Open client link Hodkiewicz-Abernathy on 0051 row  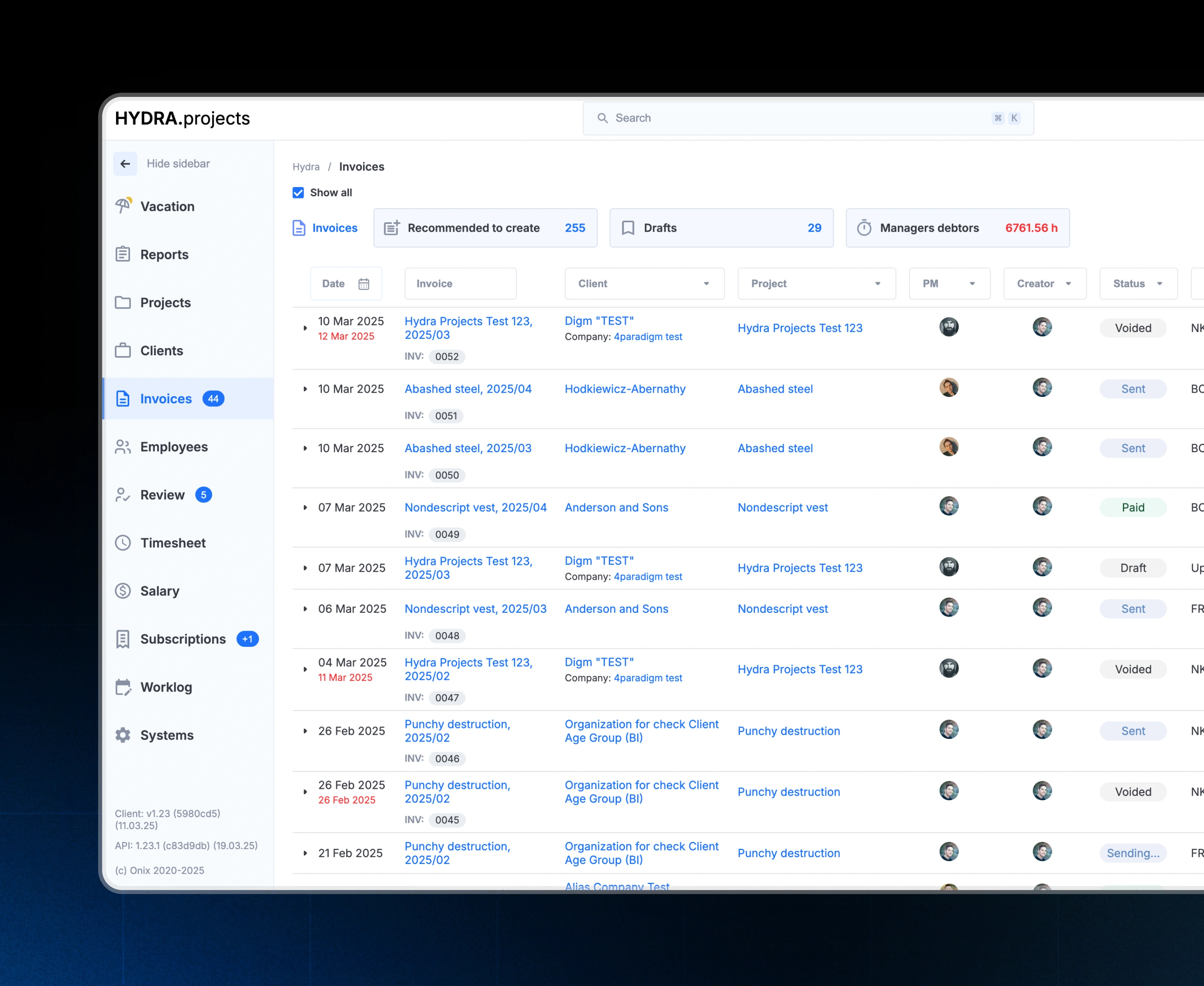coord(625,389)
